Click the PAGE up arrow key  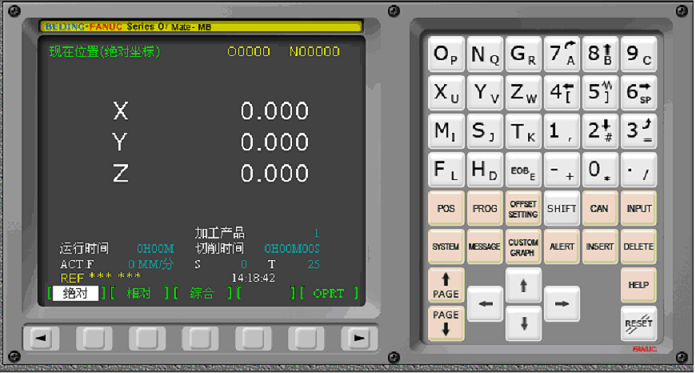(x=446, y=285)
